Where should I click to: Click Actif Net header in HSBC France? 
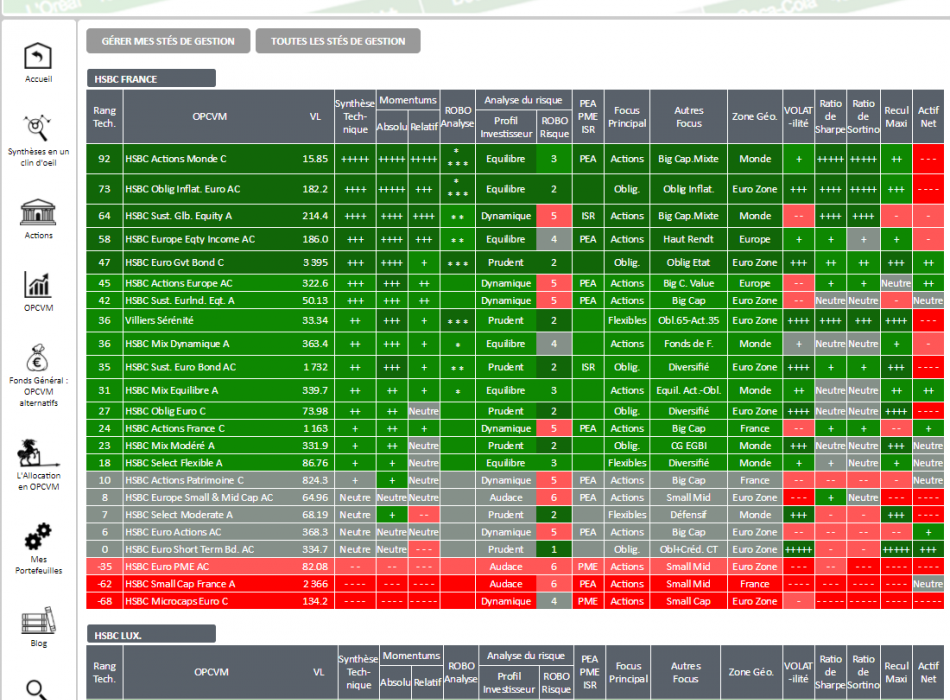point(928,117)
